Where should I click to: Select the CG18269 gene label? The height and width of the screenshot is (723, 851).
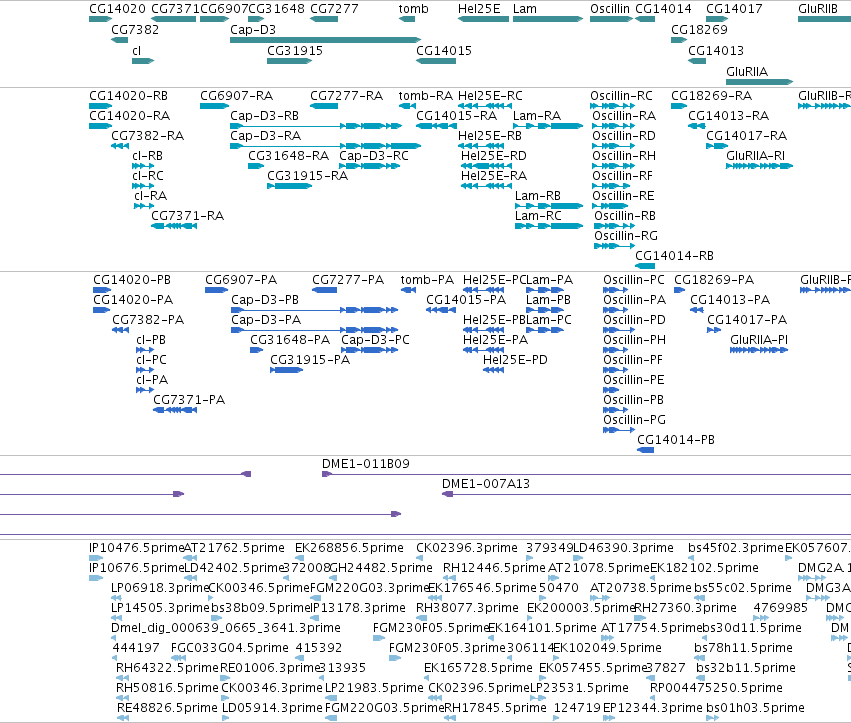click(x=699, y=29)
